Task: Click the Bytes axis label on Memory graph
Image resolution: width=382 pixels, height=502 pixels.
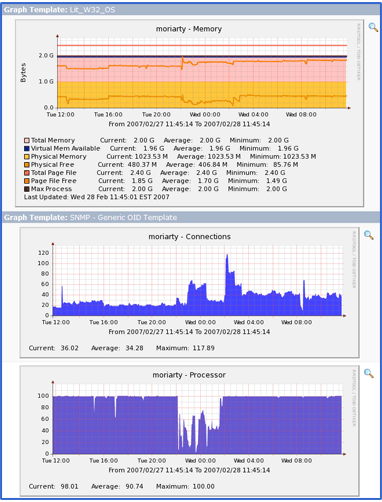Action: (23, 72)
